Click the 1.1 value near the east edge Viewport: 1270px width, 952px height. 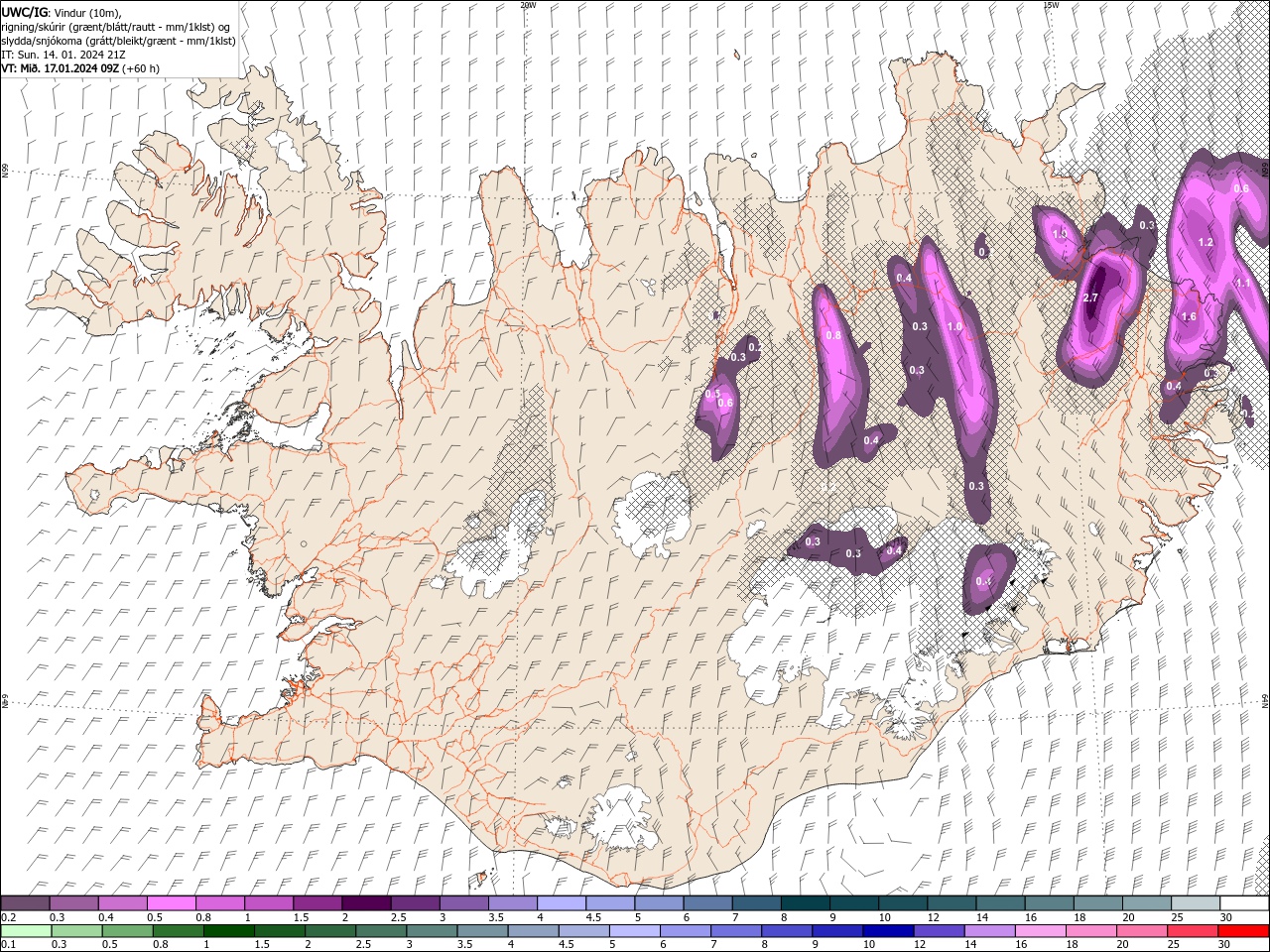point(1243,283)
